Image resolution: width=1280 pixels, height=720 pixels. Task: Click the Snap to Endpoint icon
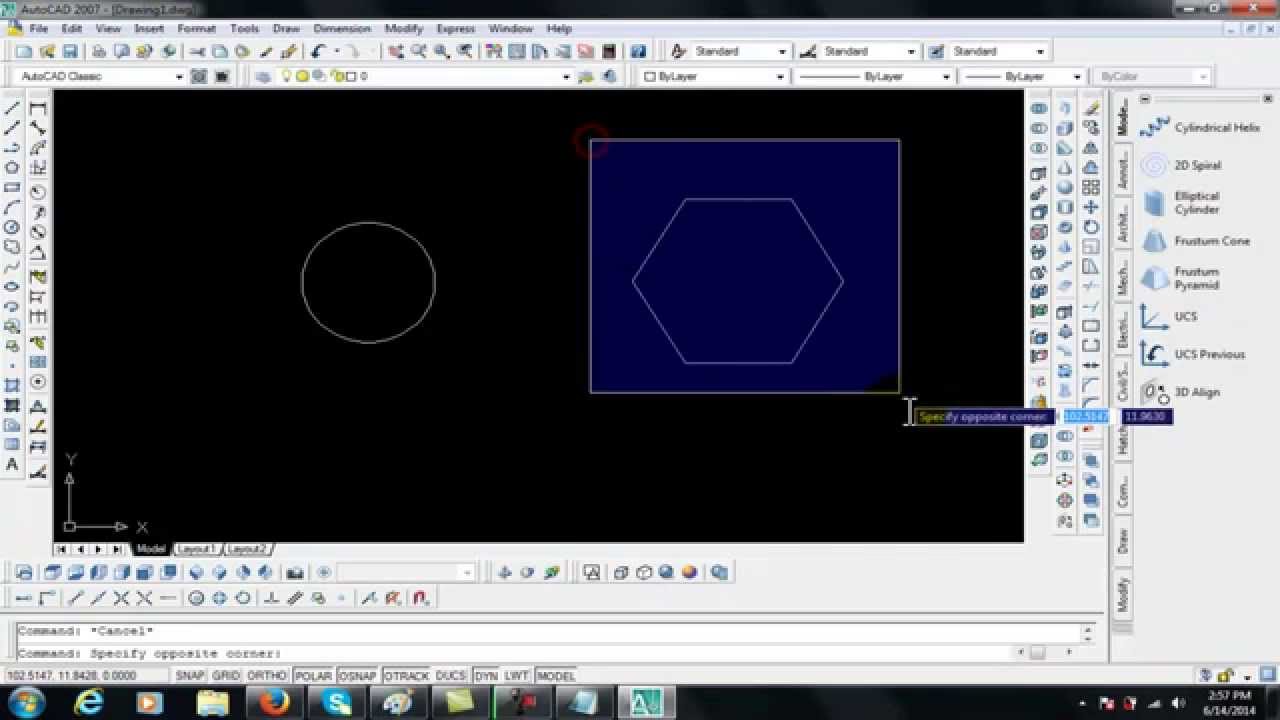(x=76, y=598)
